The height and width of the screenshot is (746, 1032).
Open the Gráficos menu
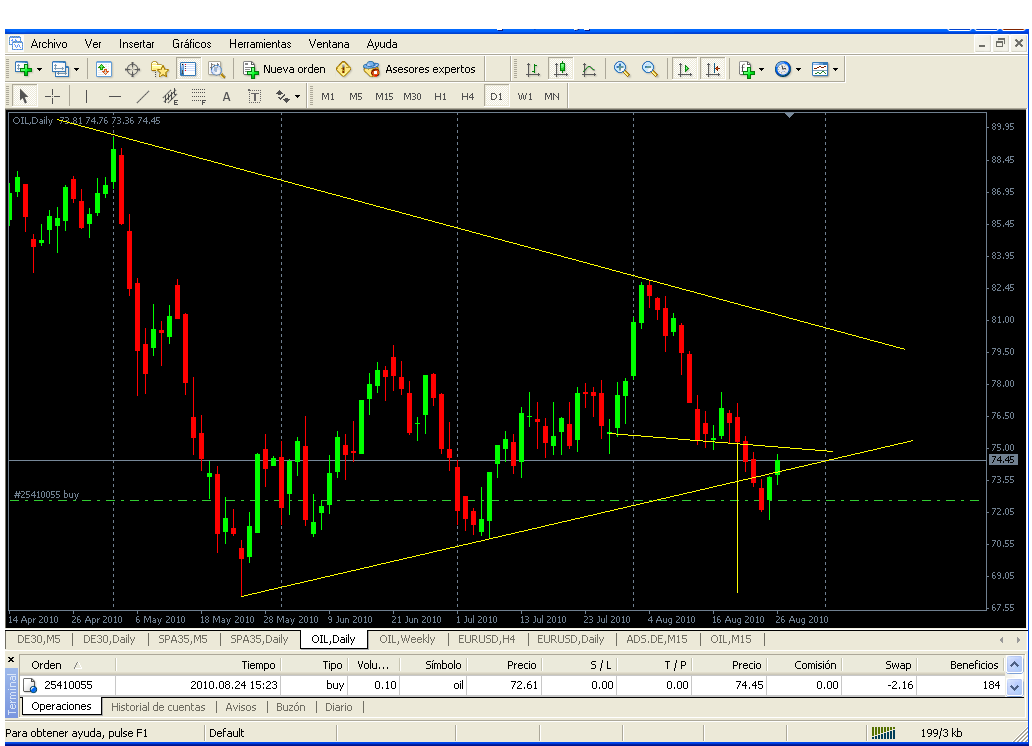coord(192,44)
